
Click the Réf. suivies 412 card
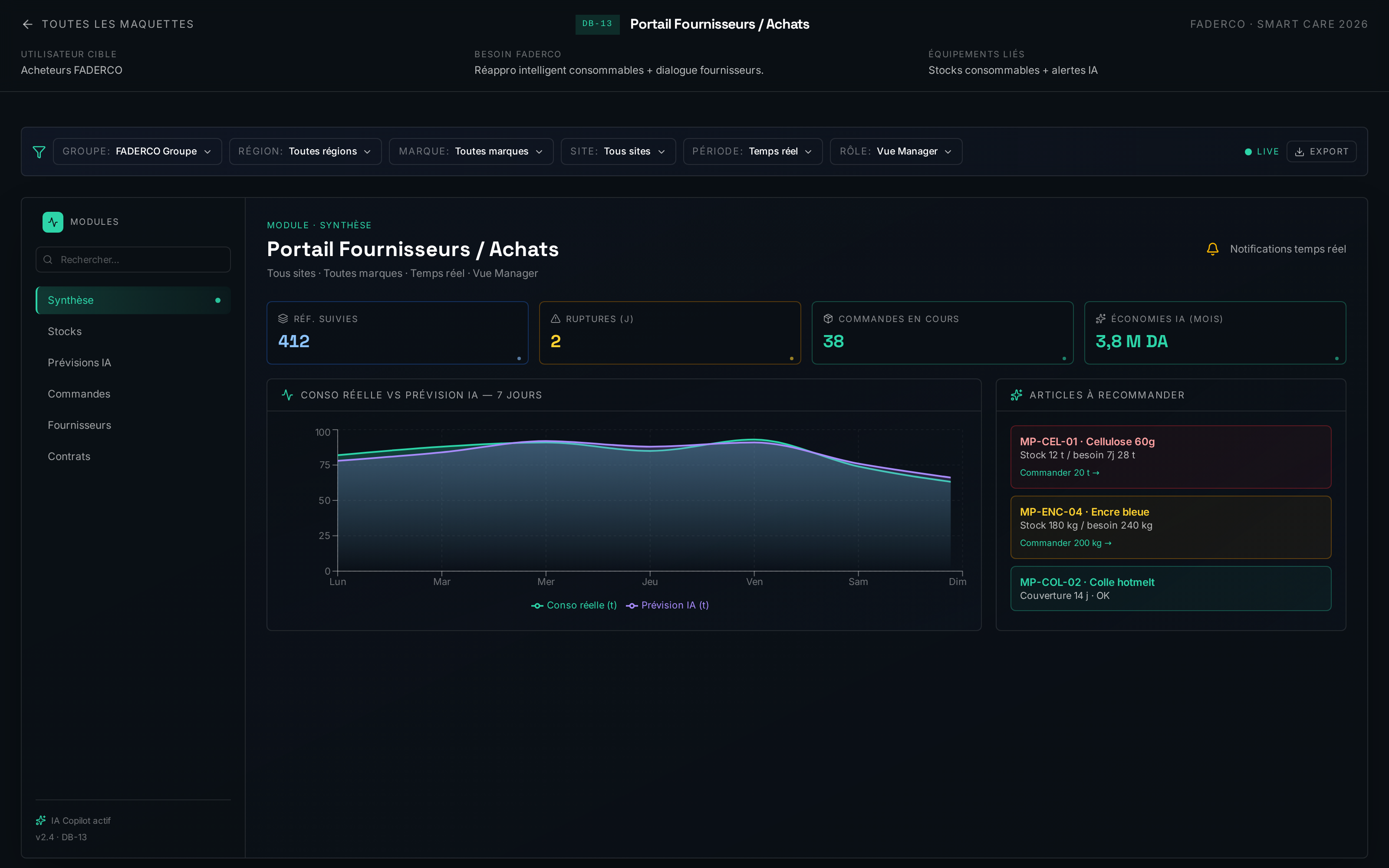(x=397, y=333)
